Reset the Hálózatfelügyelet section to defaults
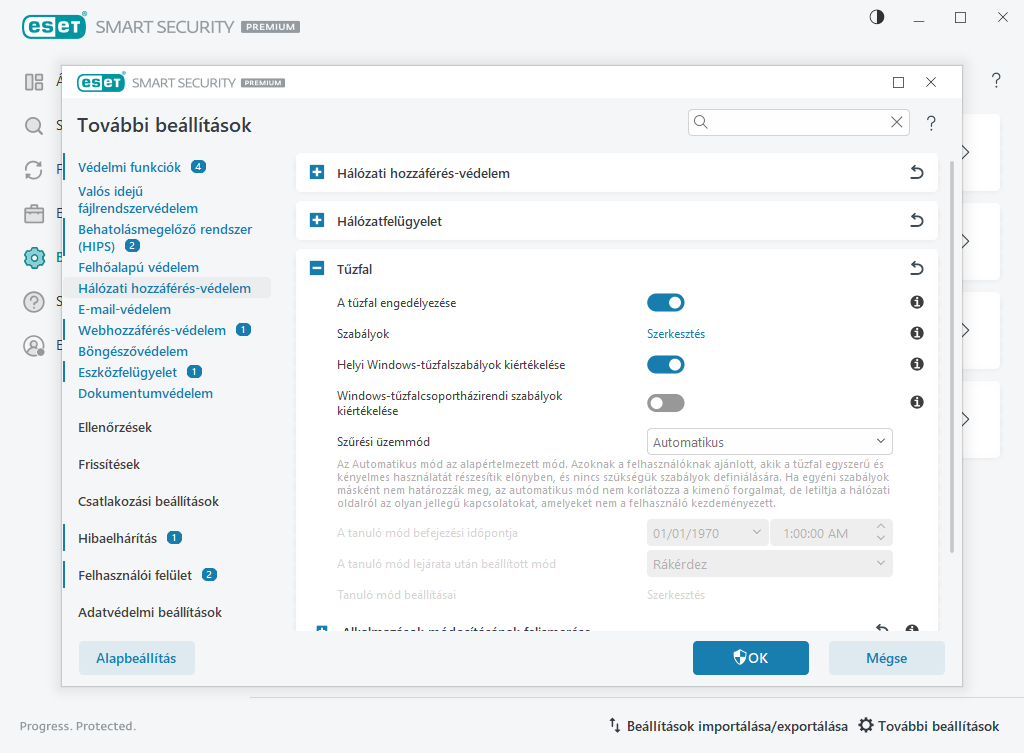The width and height of the screenshot is (1024, 753). 916,220
